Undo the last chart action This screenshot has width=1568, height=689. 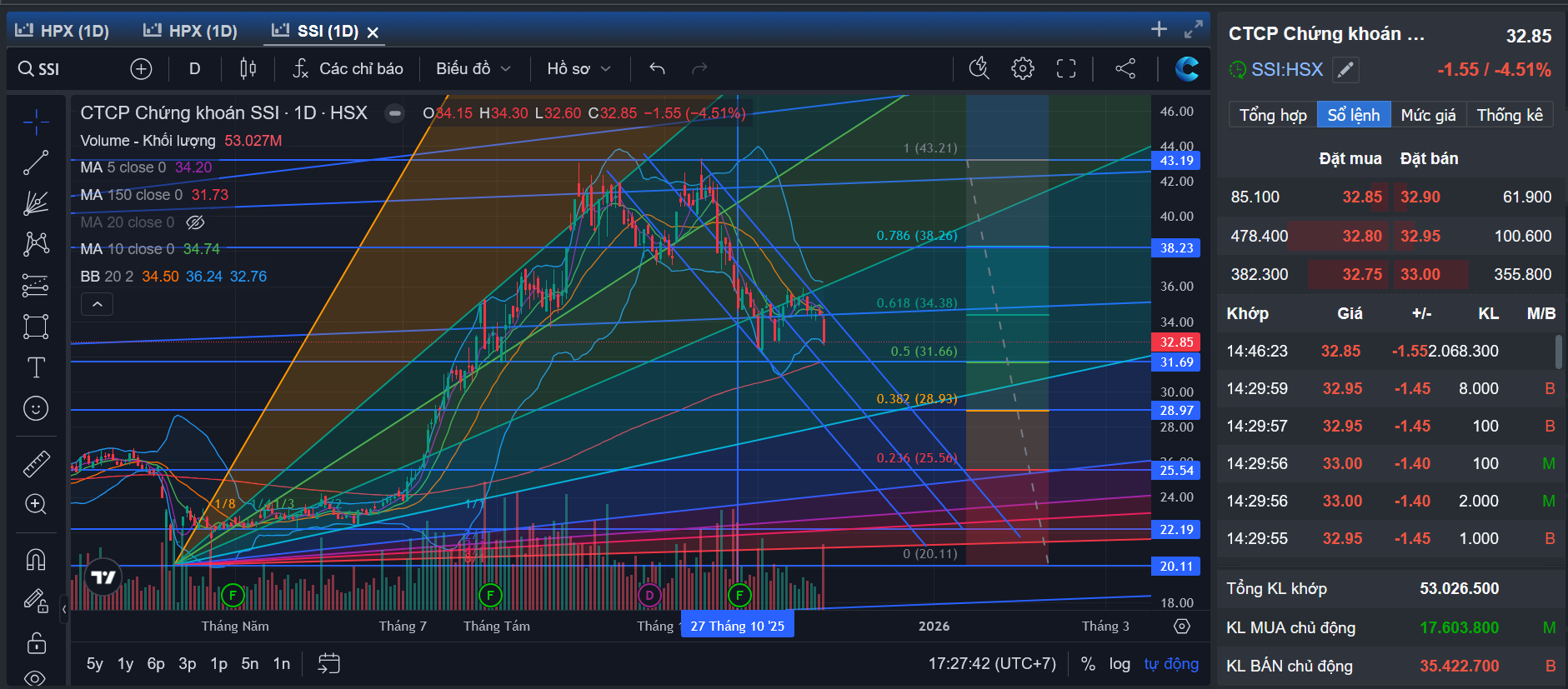657,69
